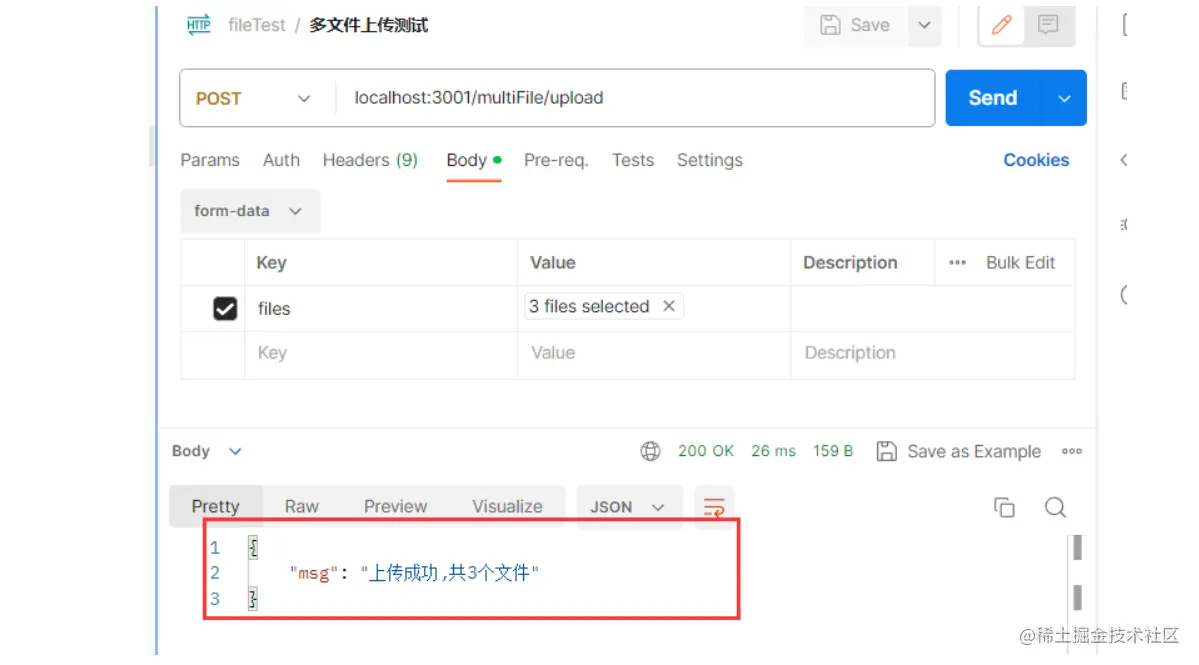The width and height of the screenshot is (1199, 665).
Task: Open the Headers (9) tab
Action: tap(370, 161)
